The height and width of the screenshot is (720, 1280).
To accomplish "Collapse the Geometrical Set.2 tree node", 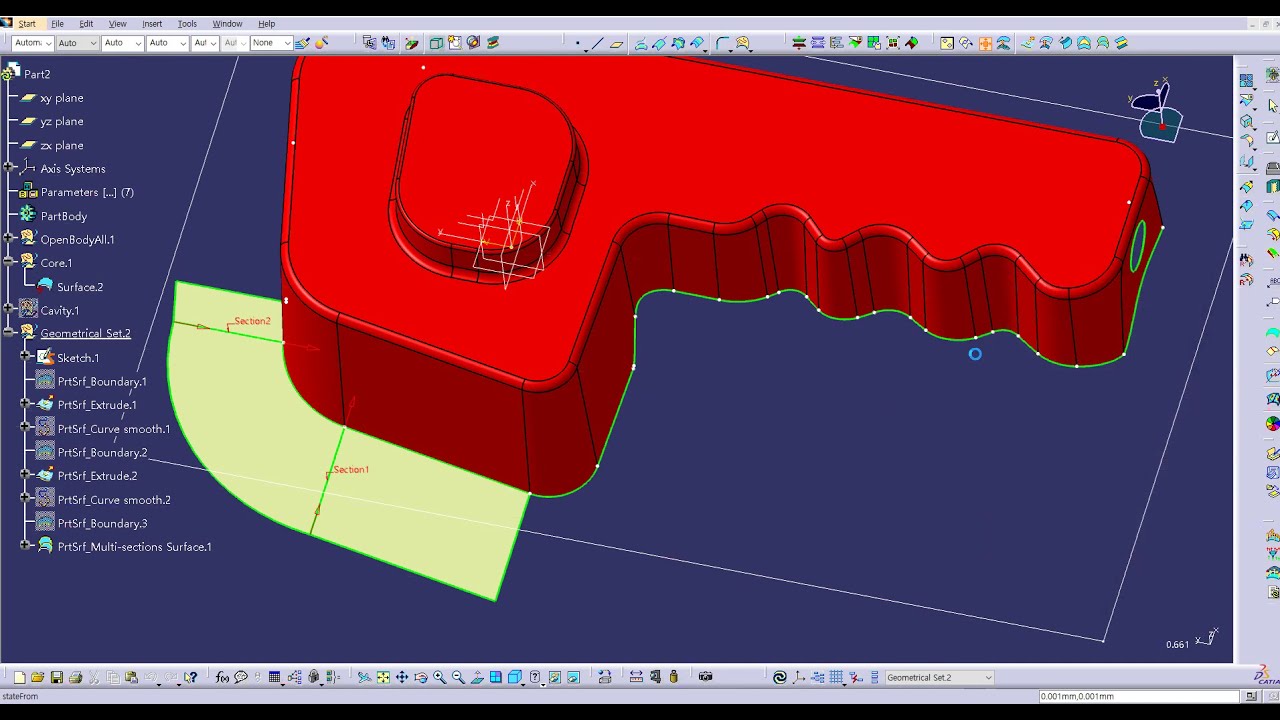I will pyautogui.click(x=9, y=333).
